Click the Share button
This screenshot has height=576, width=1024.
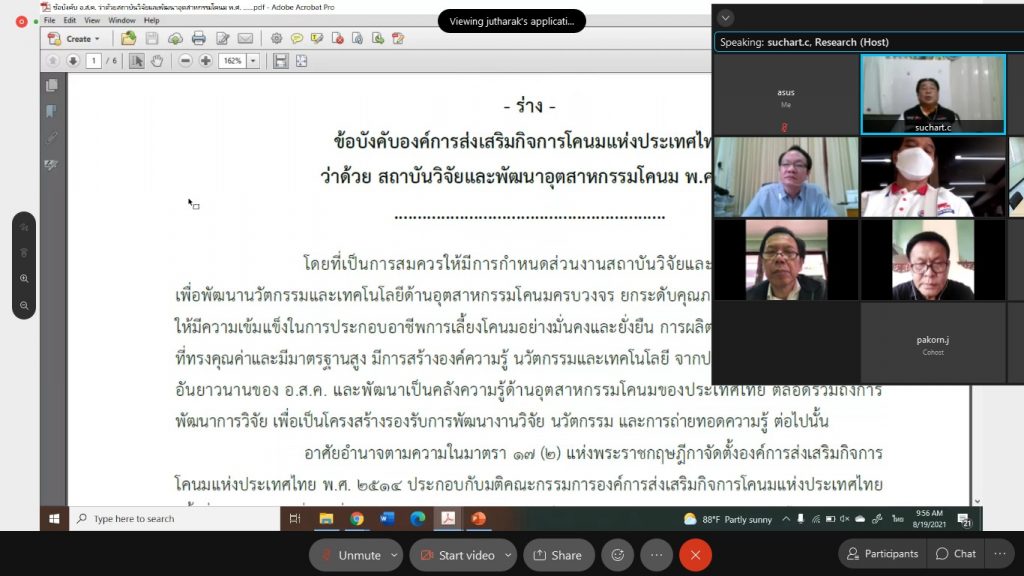click(558, 555)
